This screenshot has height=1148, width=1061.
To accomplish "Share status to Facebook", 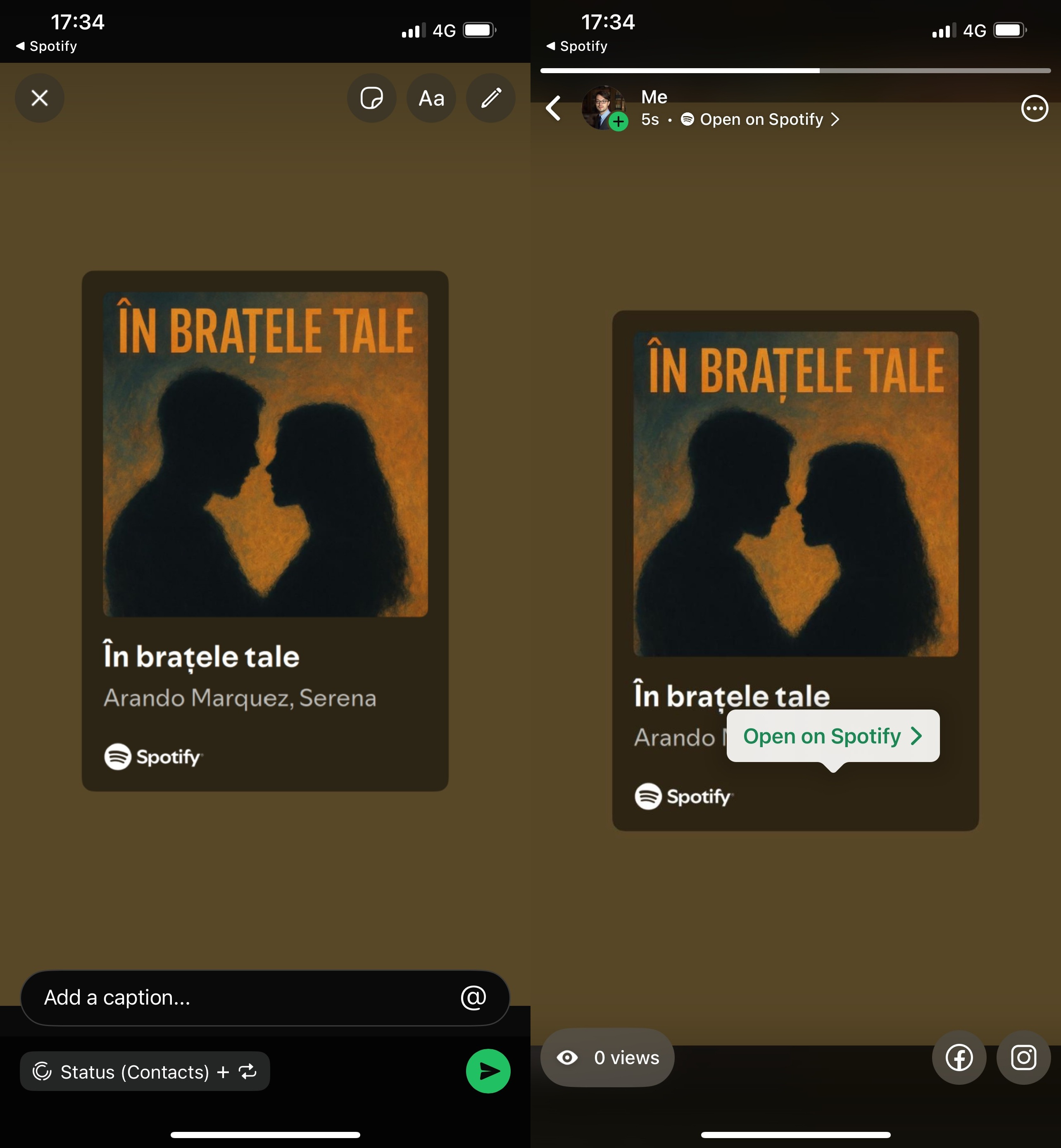I will point(959,1057).
